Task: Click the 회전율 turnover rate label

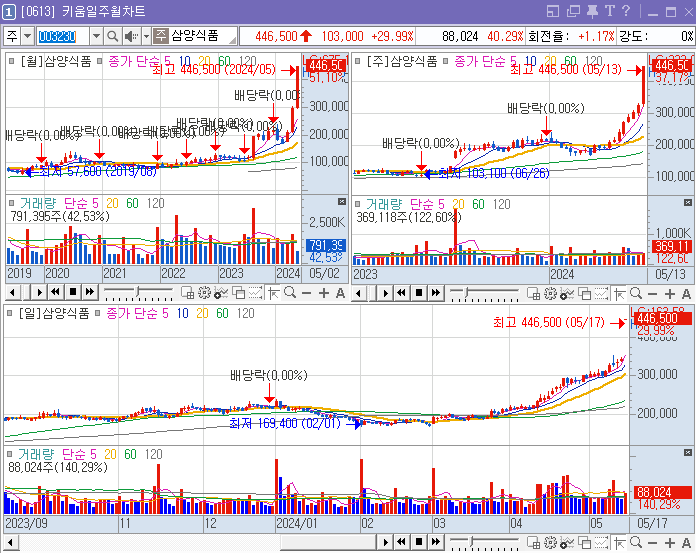Action: click(x=548, y=36)
